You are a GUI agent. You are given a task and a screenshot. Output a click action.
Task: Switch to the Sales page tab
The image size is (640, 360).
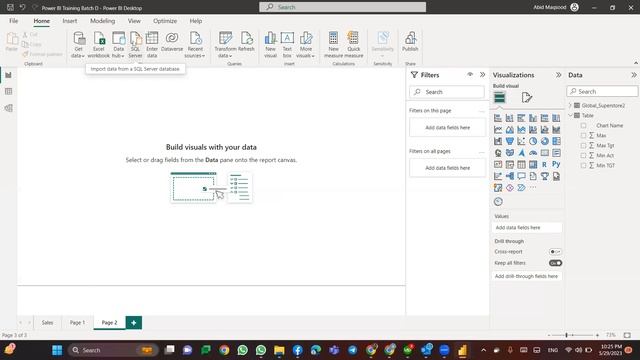[47, 322]
